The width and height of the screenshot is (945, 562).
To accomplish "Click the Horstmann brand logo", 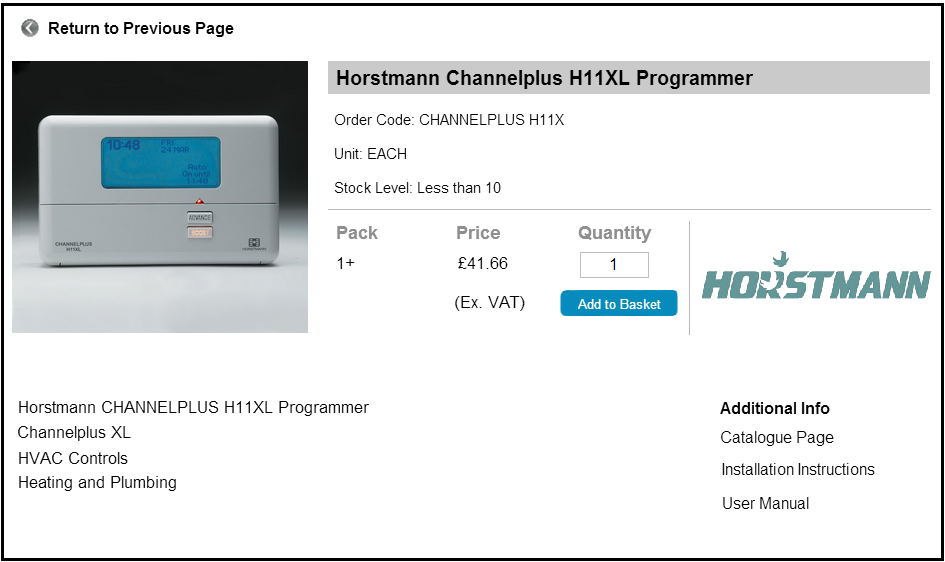I will click(x=815, y=277).
